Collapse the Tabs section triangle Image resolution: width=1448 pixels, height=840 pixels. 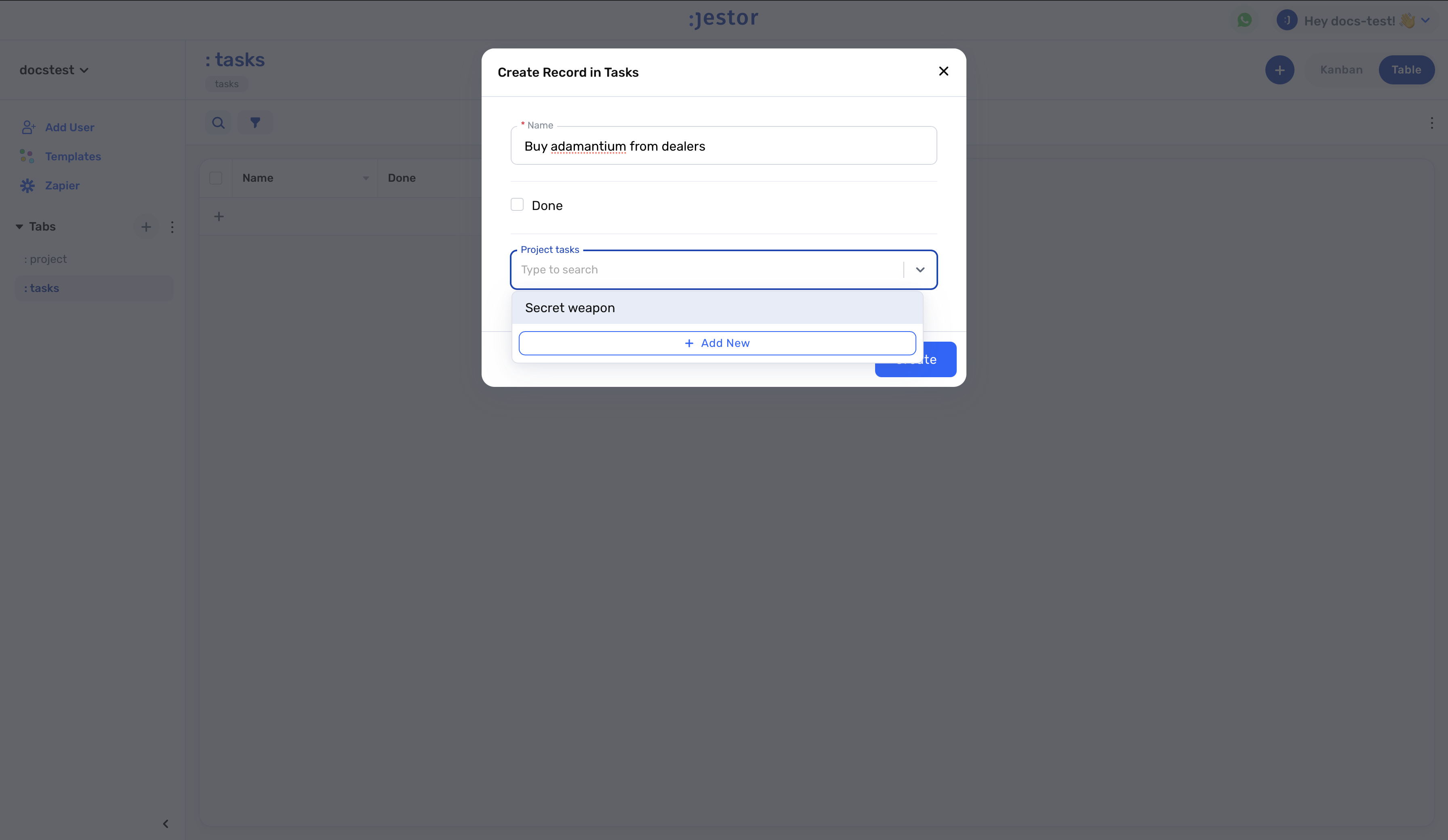tap(19, 227)
